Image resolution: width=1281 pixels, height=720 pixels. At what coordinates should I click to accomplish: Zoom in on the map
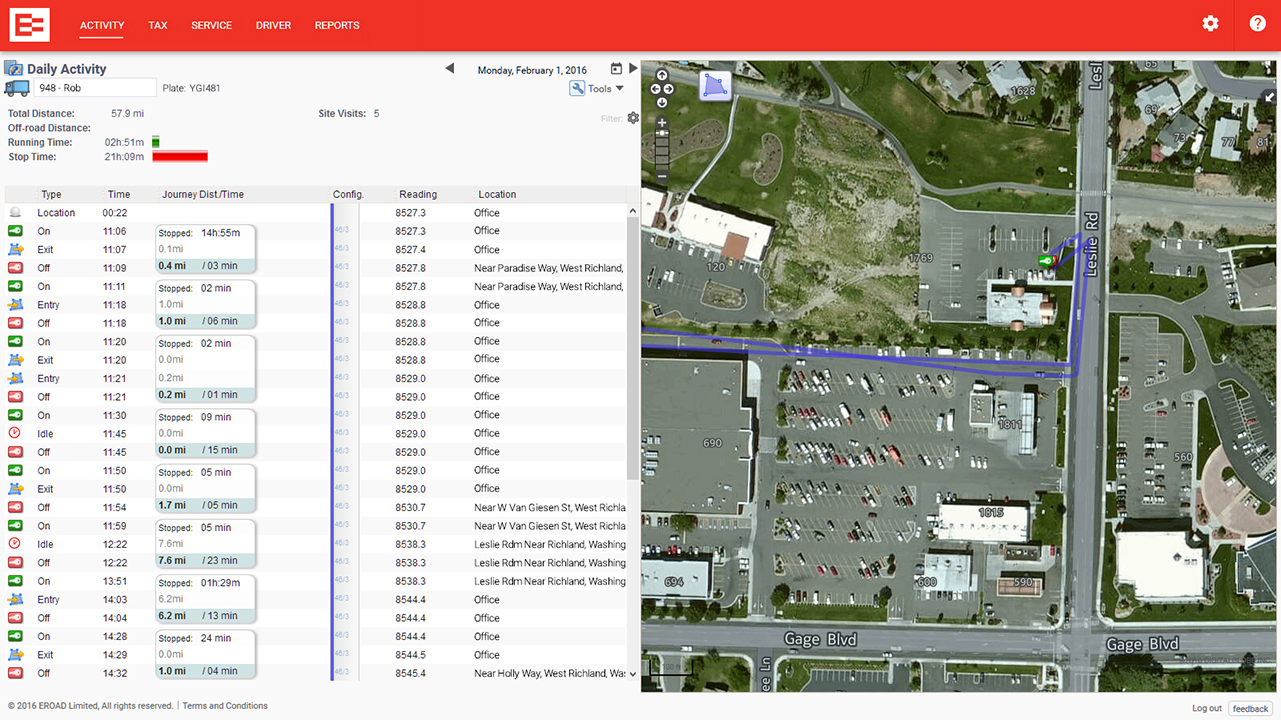point(662,123)
